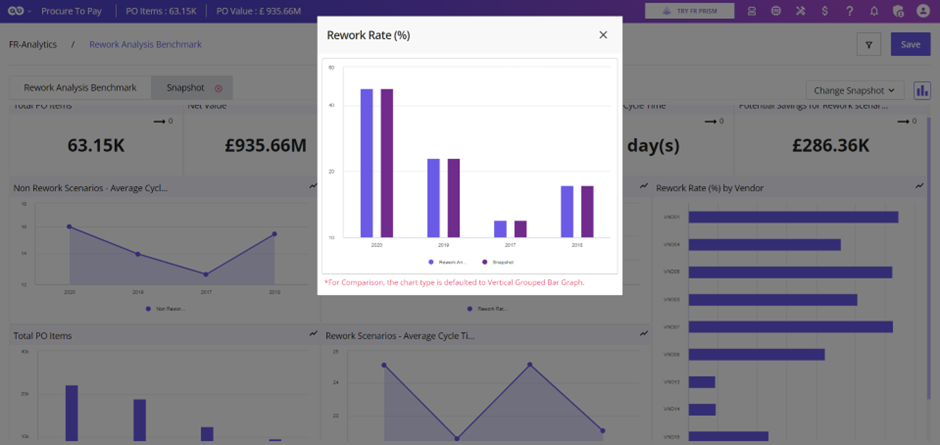Expand the dropdown arrow beside the logo
Viewport: 940px width, 445px height.
point(29,11)
